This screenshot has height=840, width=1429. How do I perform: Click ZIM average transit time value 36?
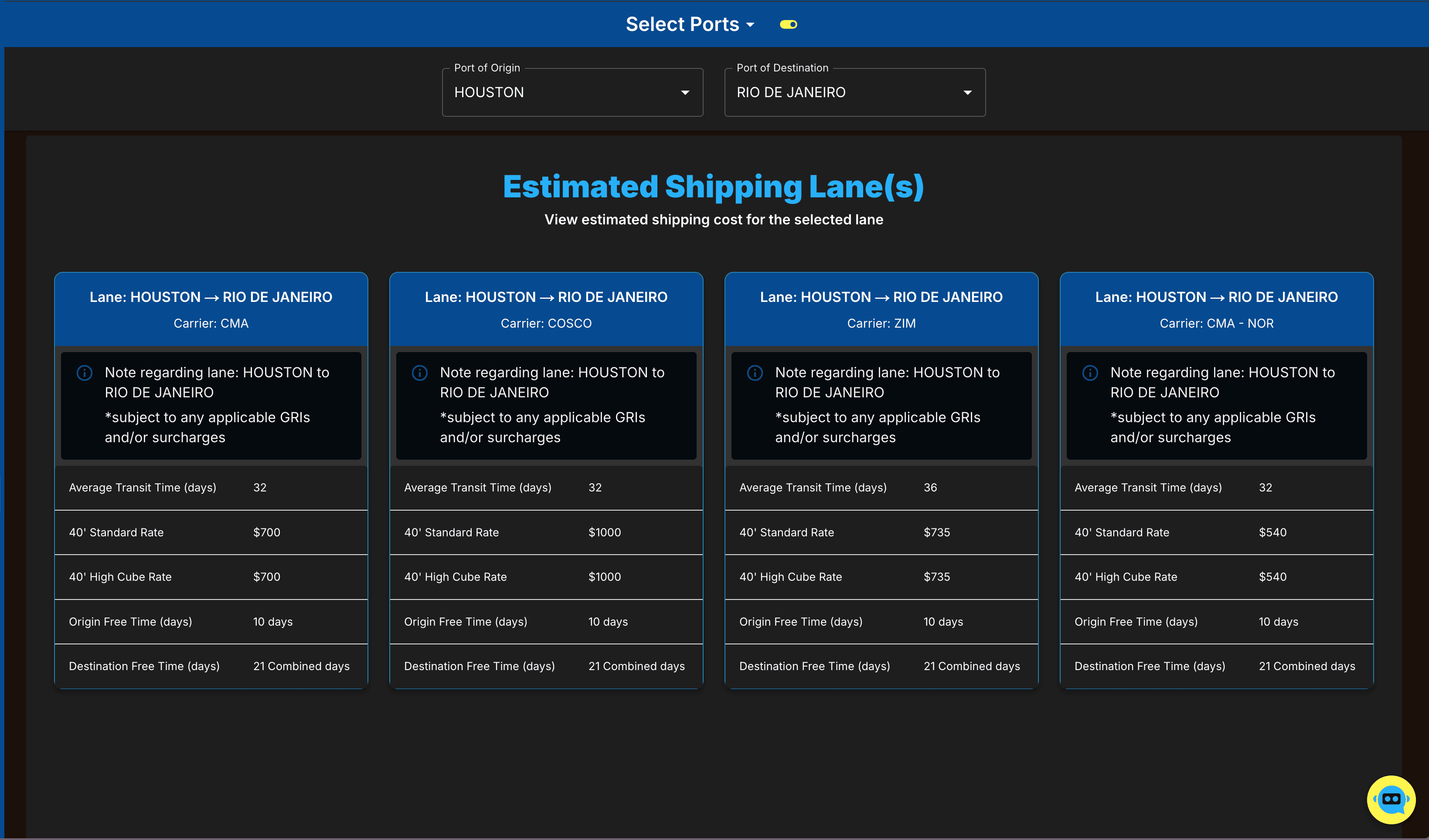pos(930,488)
